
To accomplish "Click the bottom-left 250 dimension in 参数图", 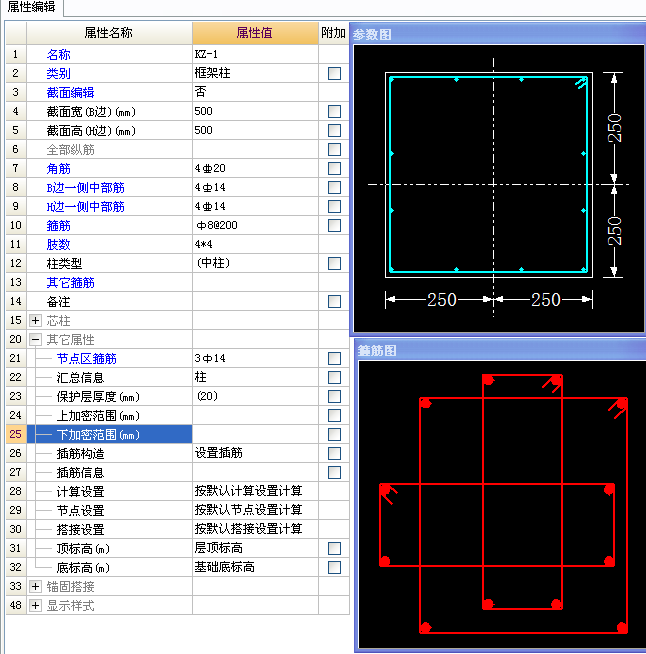I will pyautogui.click(x=442, y=299).
